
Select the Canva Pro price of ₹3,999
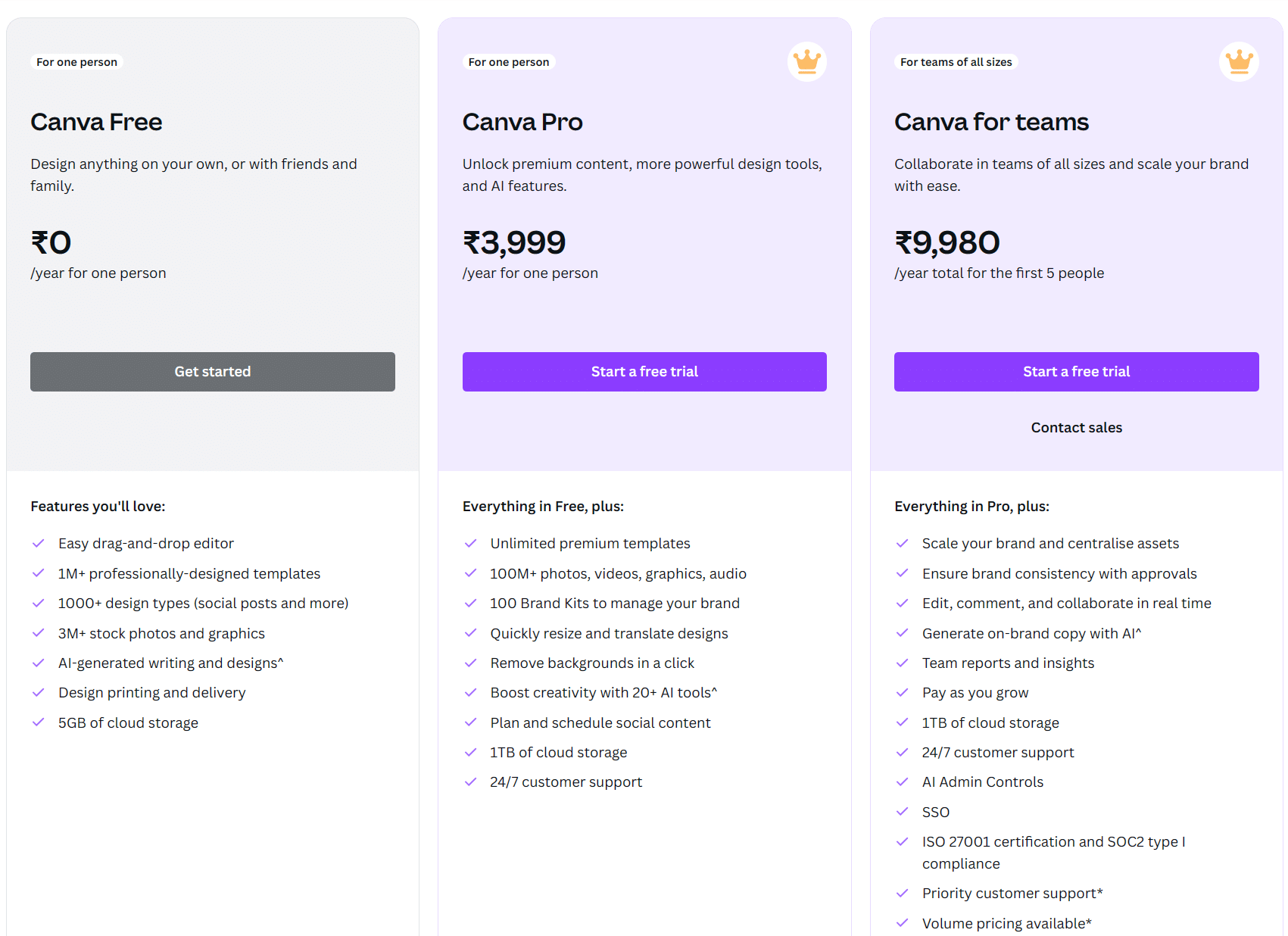point(514,242)
